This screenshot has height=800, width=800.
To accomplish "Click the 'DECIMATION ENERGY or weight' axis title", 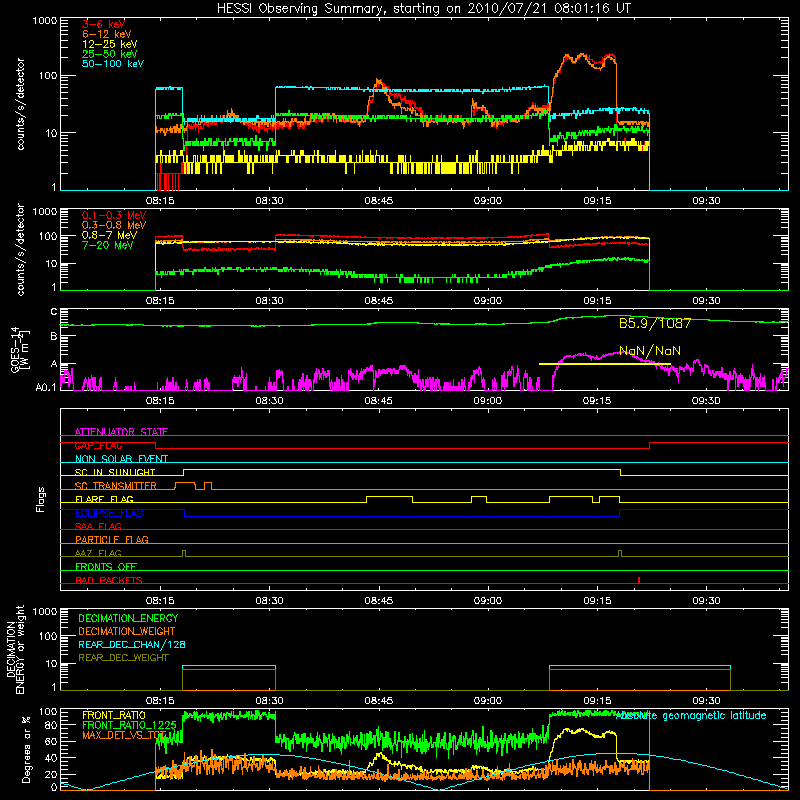I will (x=15, y=649).
